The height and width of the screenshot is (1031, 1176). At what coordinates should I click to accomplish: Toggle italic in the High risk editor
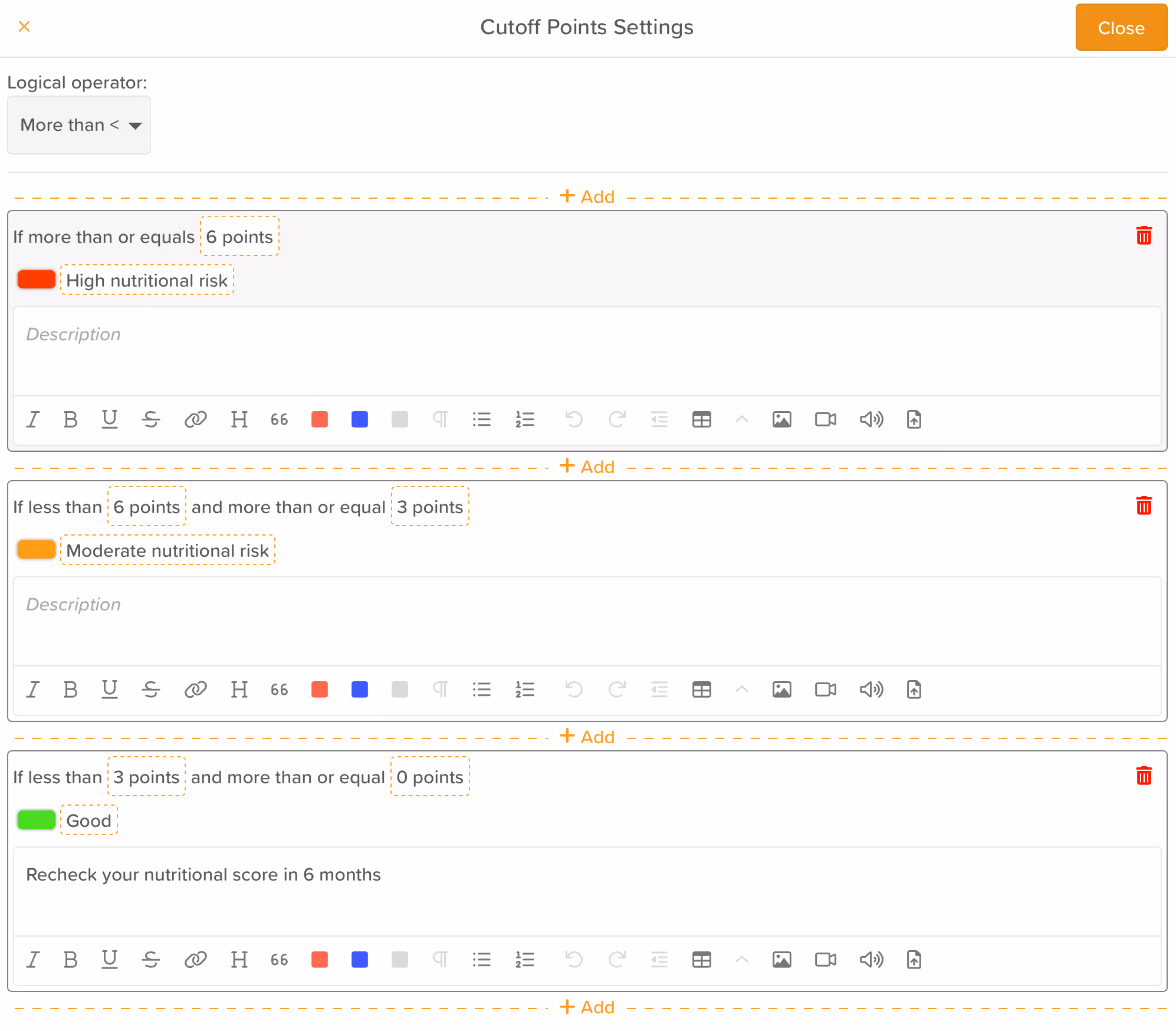[33, 419]
